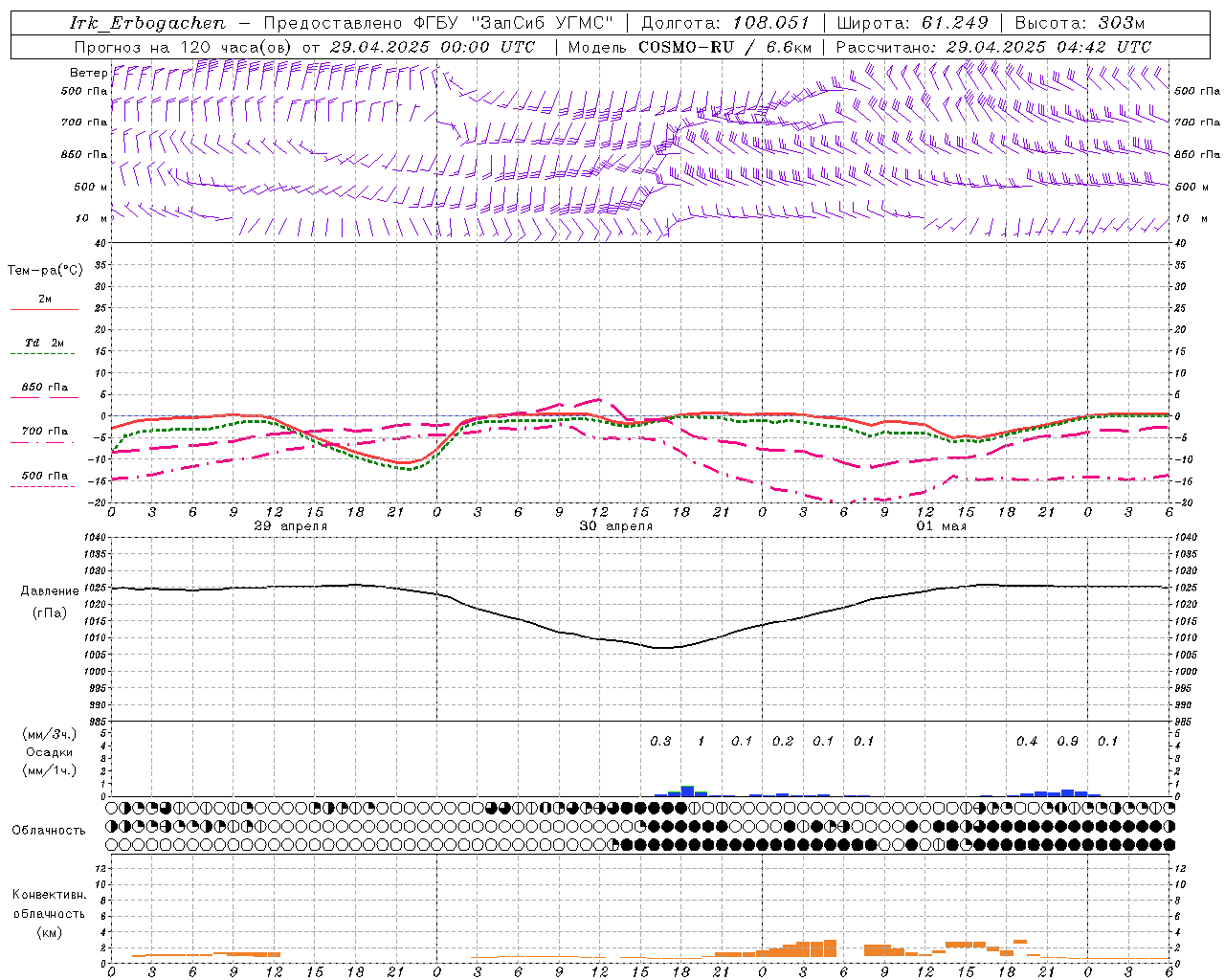Click the station name Irk_Erbogachen
This screenshot has height=980, width=1225.
click(148, 23)
